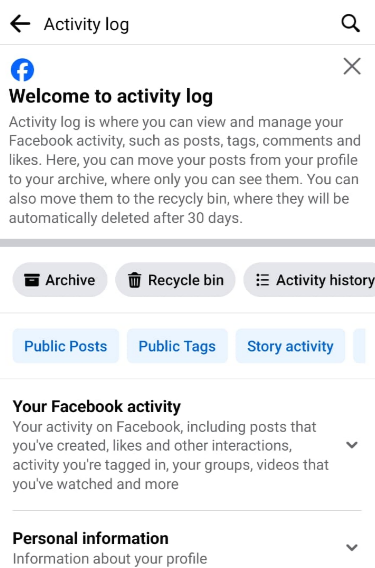This screenshot has height=568, width=375.
Task: Go back using the arrow icon
Action: pyautogui.click(x=20, y=24)
